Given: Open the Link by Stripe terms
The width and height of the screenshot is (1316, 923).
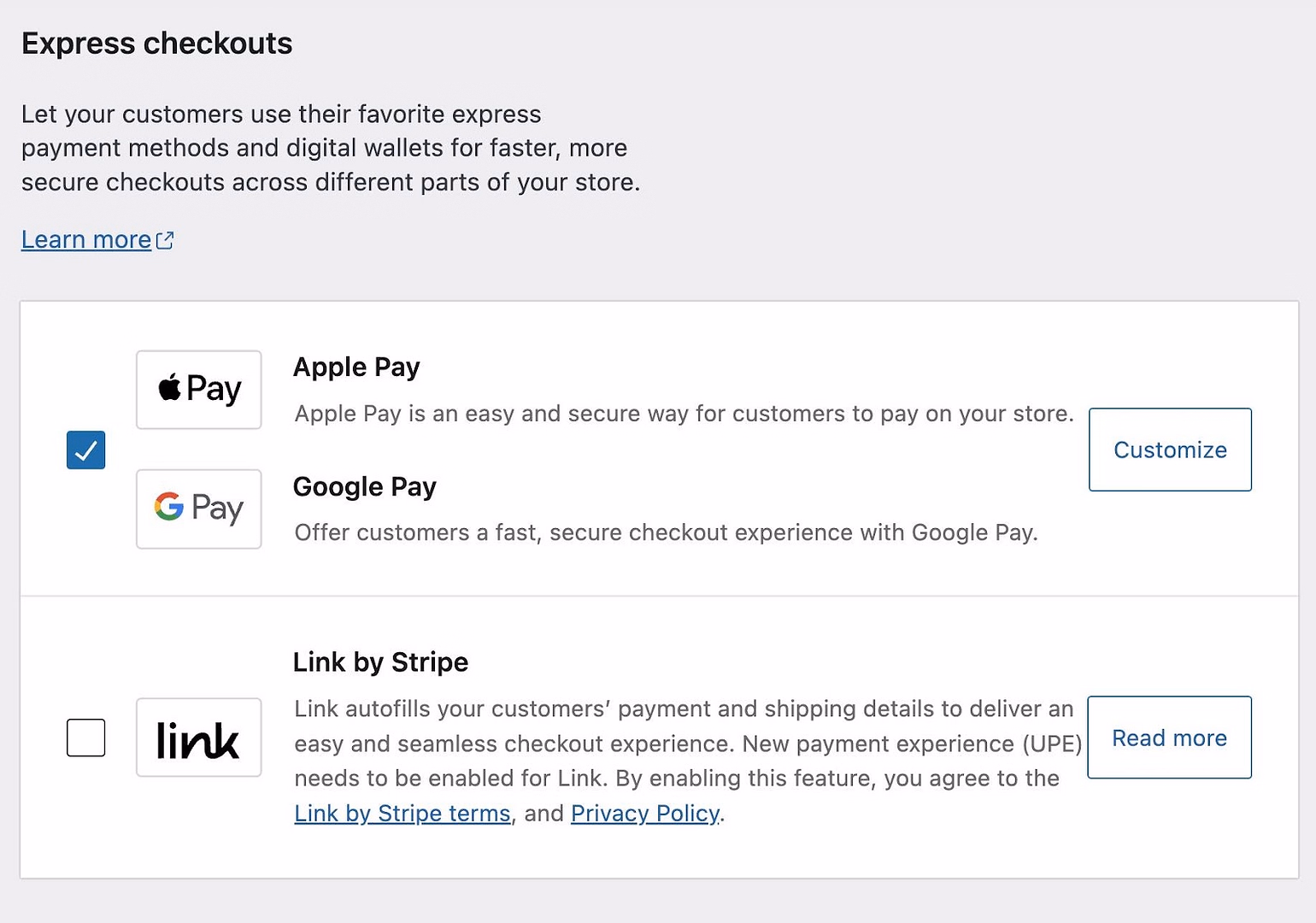Looking at the screenshot, I should 402,813.
